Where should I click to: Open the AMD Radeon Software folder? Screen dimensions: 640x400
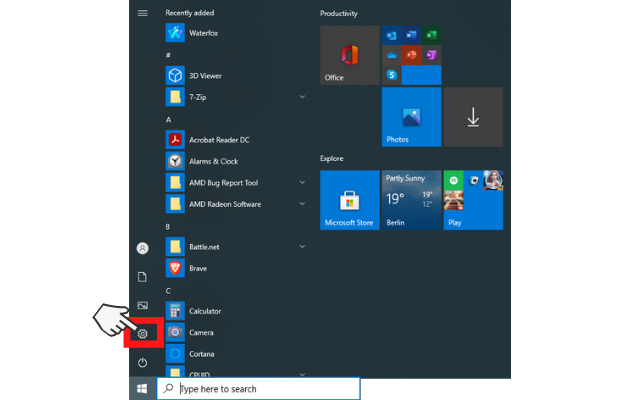[237, 204]
